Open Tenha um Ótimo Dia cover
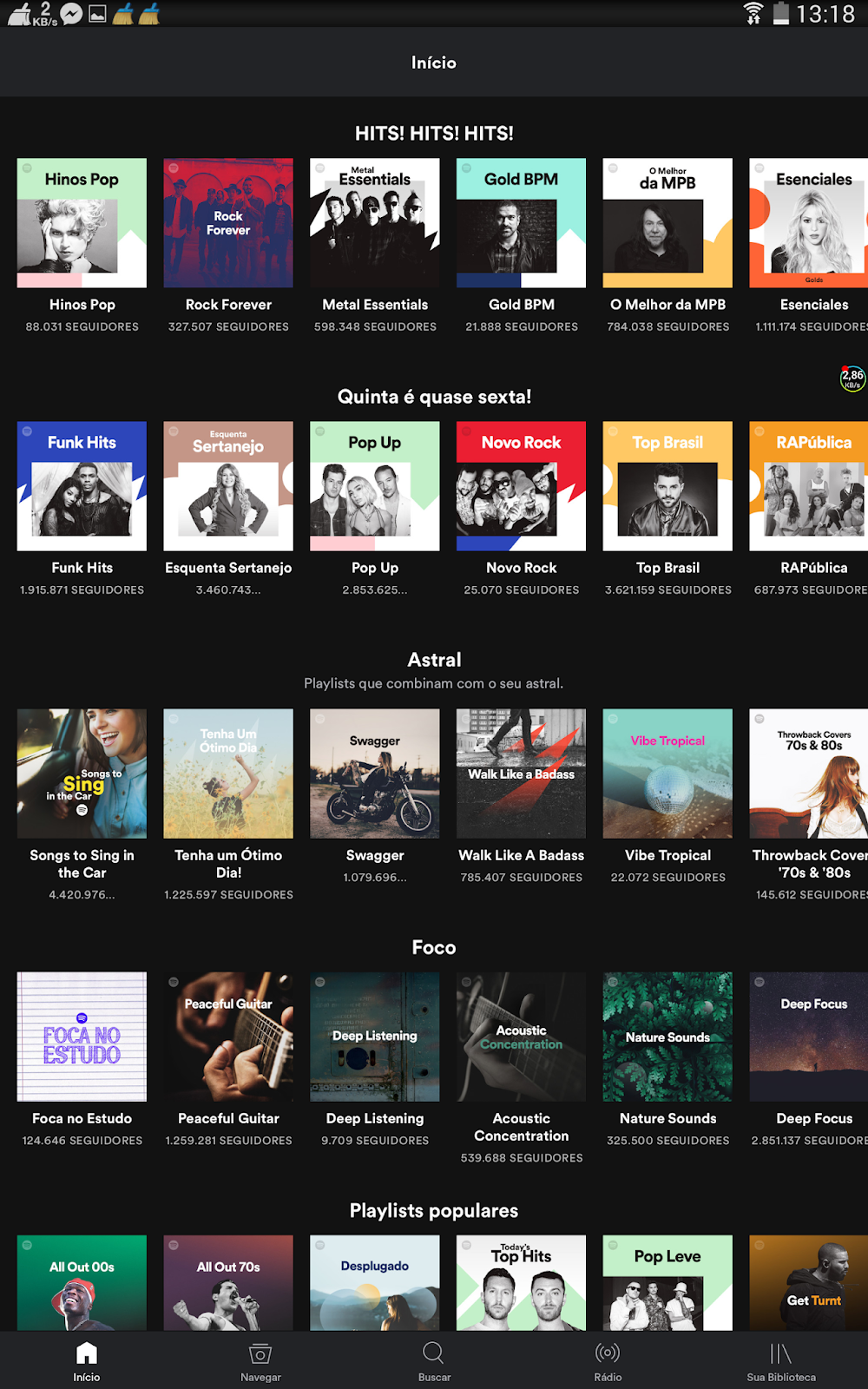The image size is (868, 1389). click(x=228, y=773)
